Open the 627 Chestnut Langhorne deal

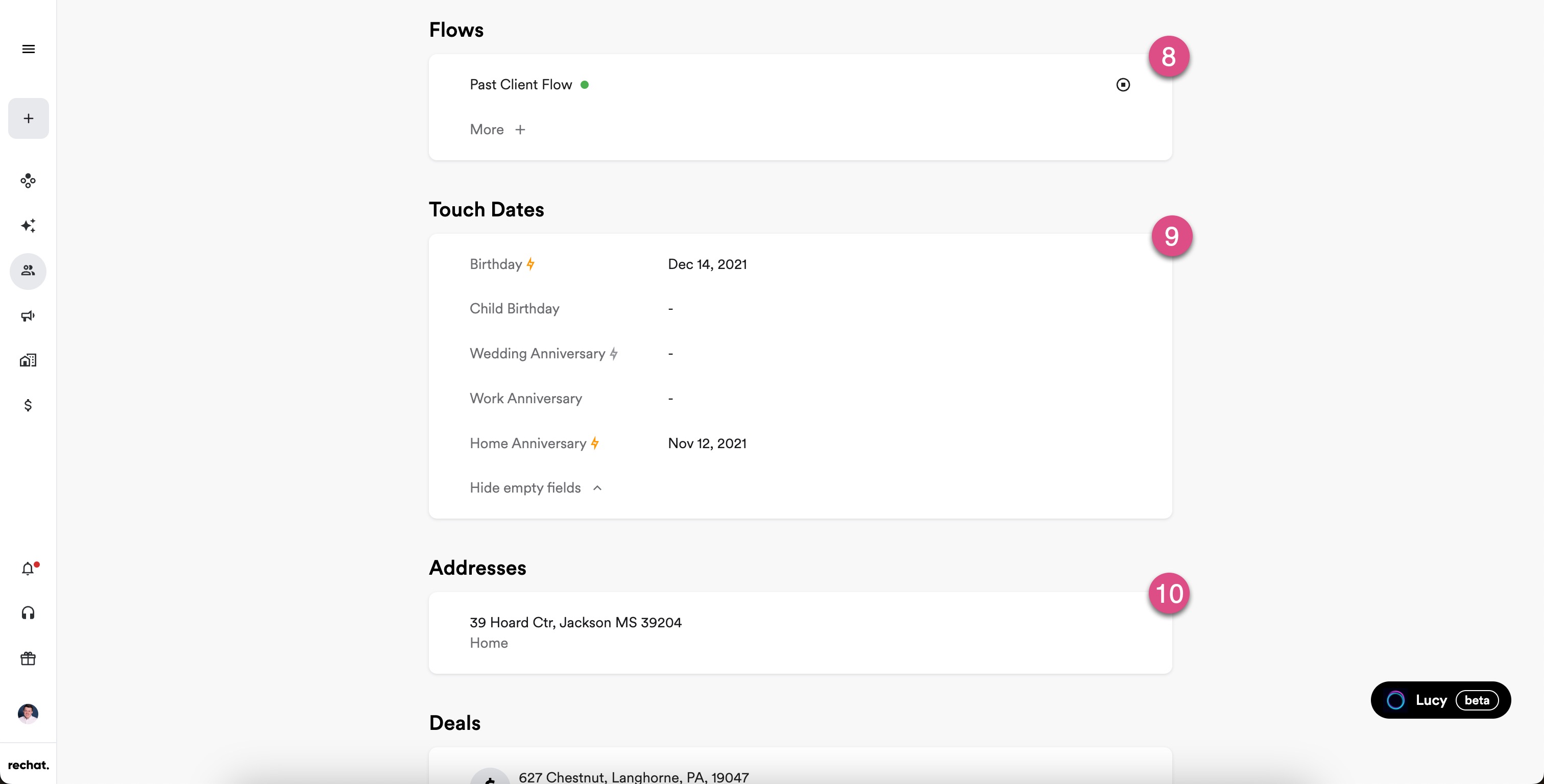(633, 777)
